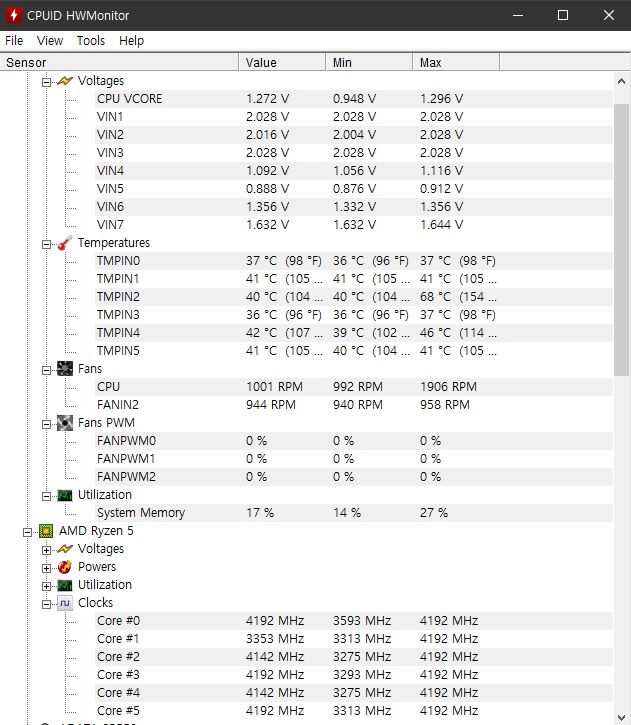Click the Temperatures thermometer icon
The width and height of the screenshot is (631, 725).
[x=65, y=243]
